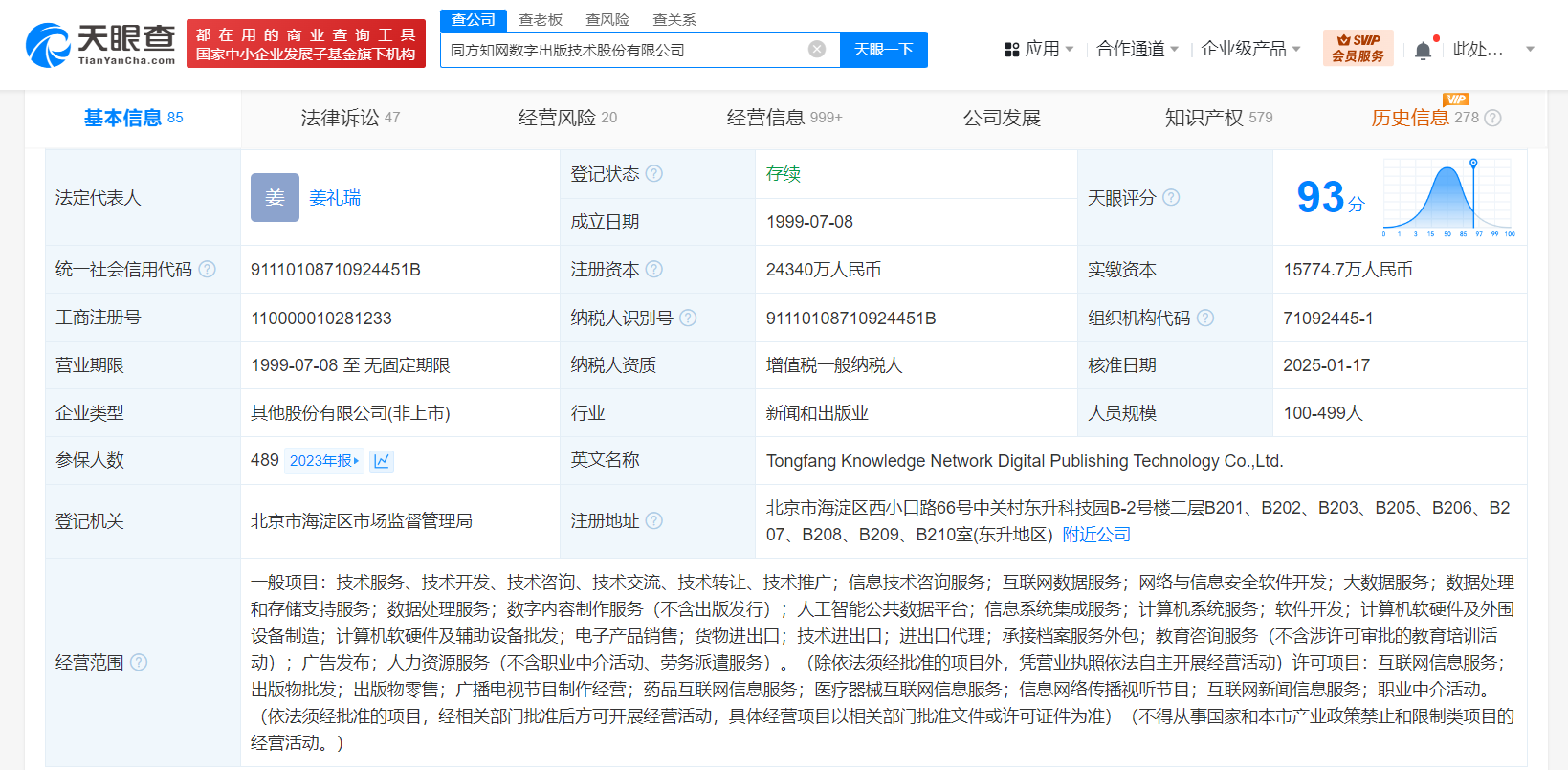Open the SVIP 会员服务 badge

point(1358,48)
